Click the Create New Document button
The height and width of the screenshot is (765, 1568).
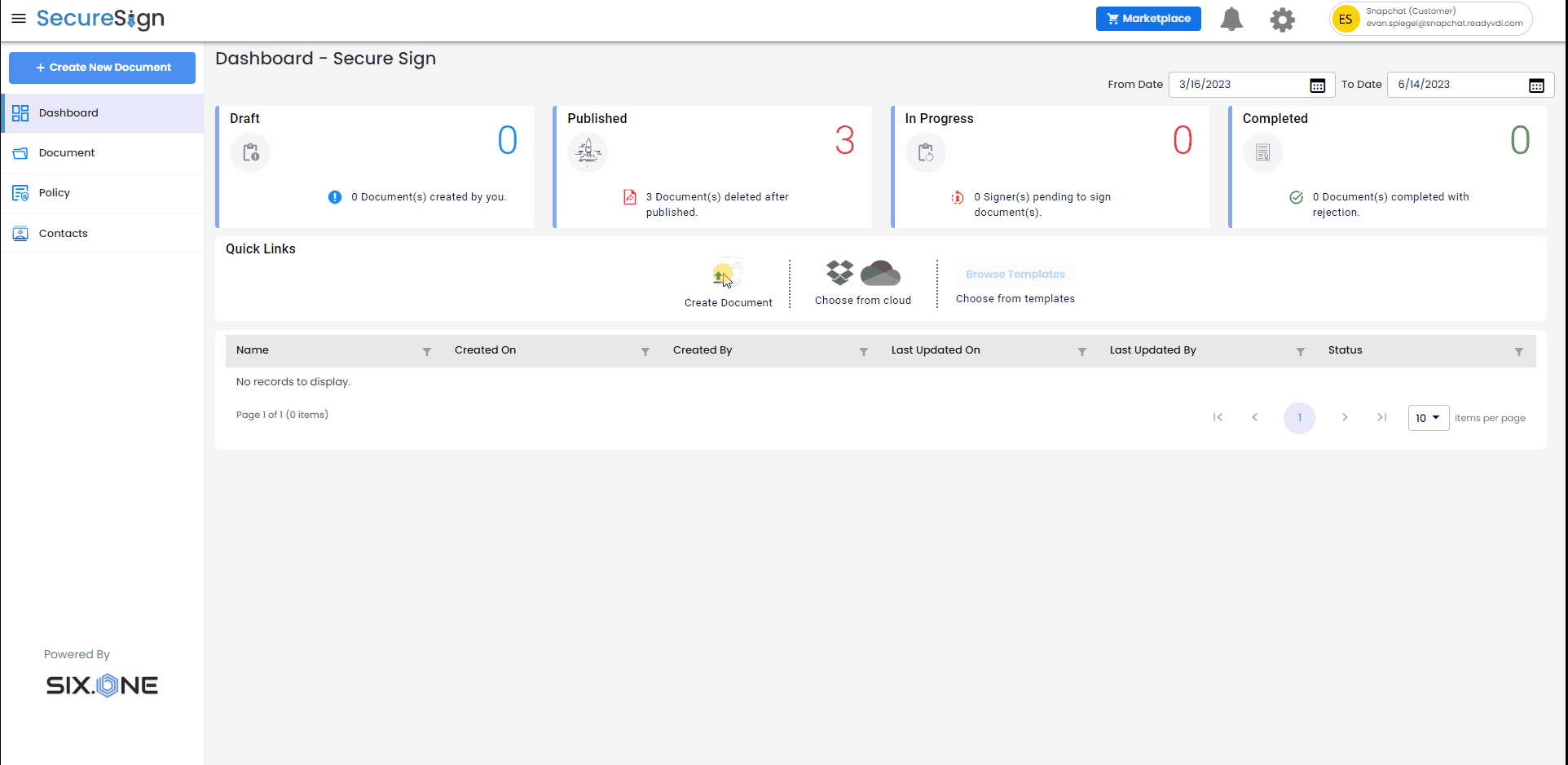click(103, 68)
